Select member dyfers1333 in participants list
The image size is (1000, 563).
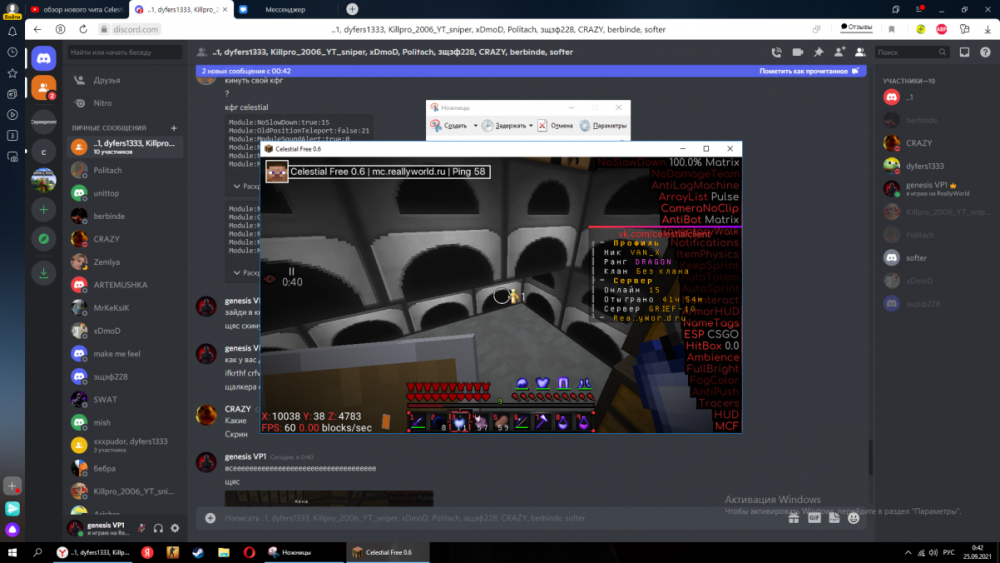(x=937, y=166)
